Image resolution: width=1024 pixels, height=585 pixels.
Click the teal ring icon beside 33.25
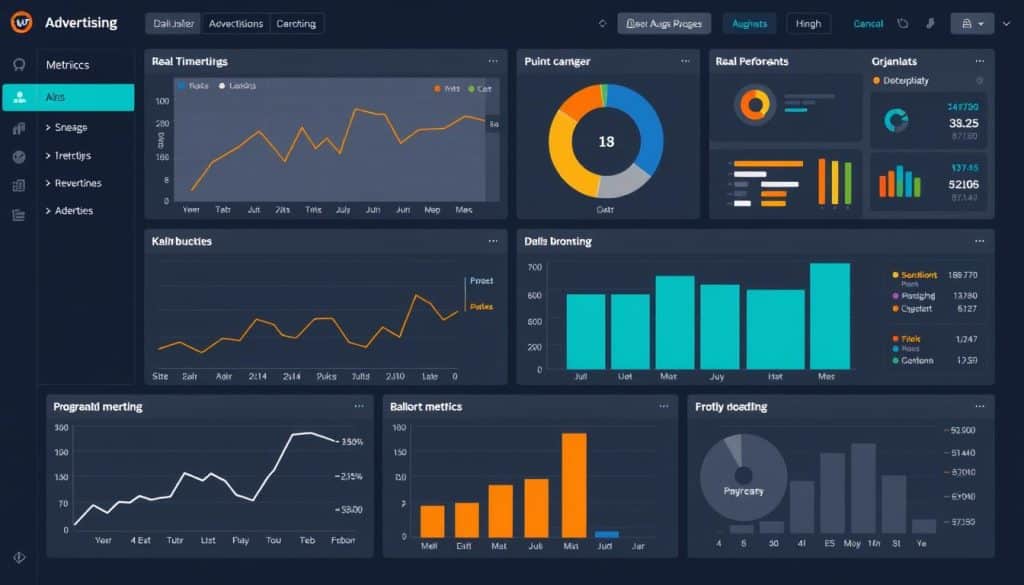click(896, 120)
